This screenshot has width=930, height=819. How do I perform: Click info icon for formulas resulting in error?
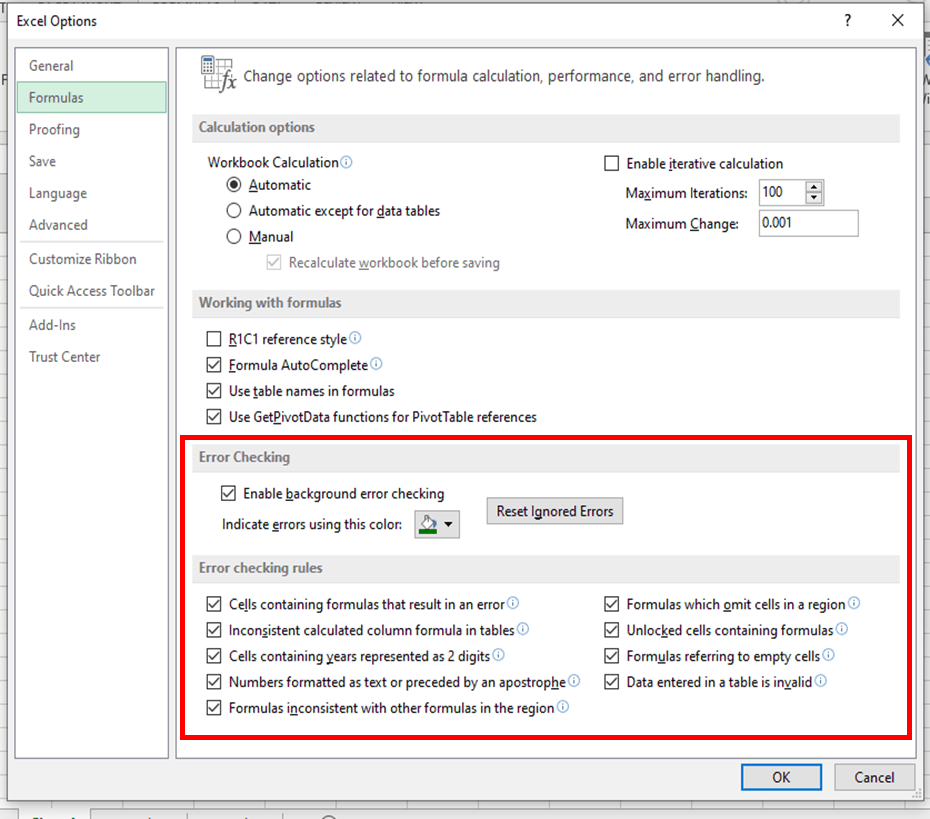[x=513, y=603]
